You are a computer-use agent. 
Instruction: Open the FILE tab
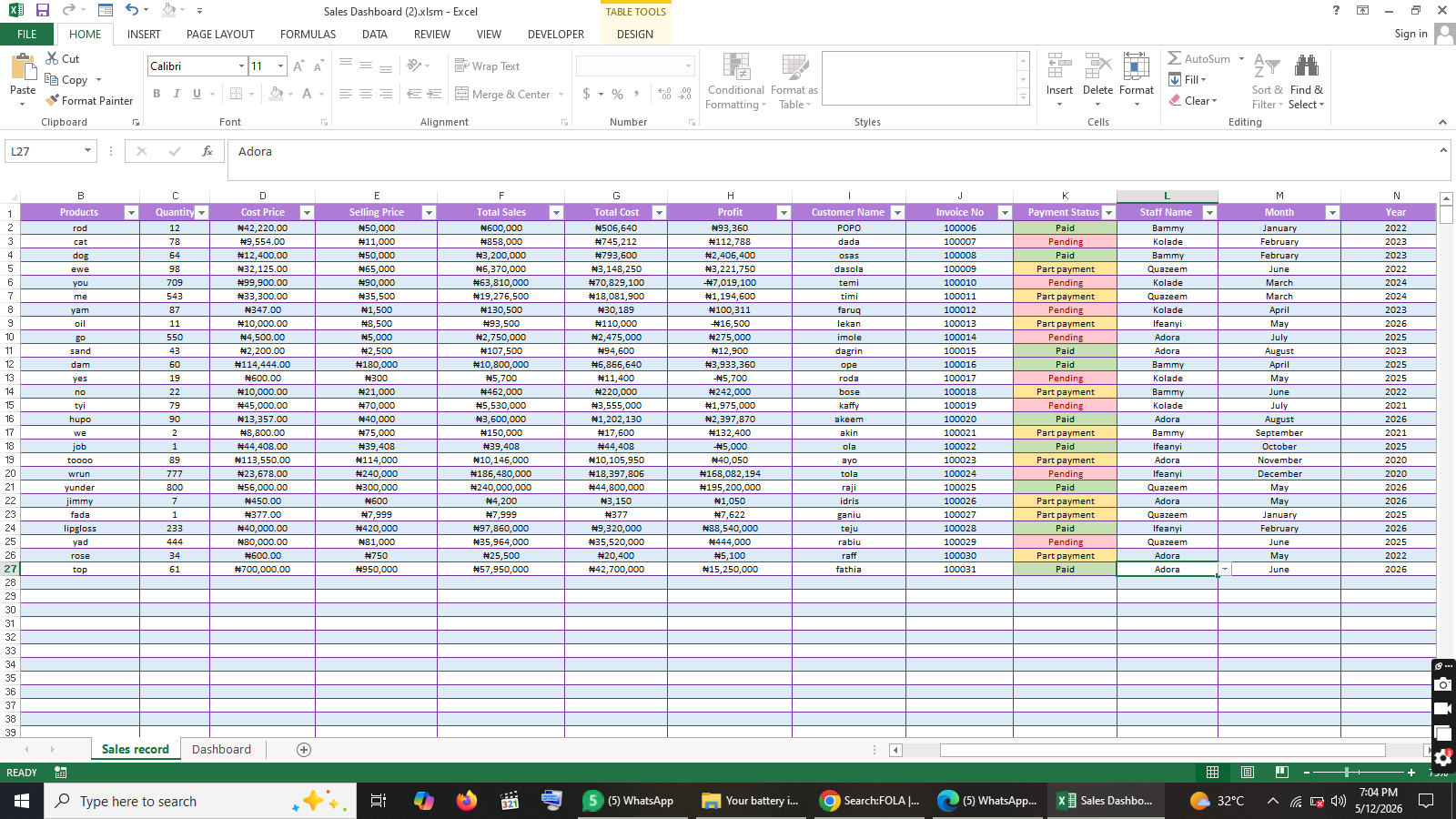point(27,35)
